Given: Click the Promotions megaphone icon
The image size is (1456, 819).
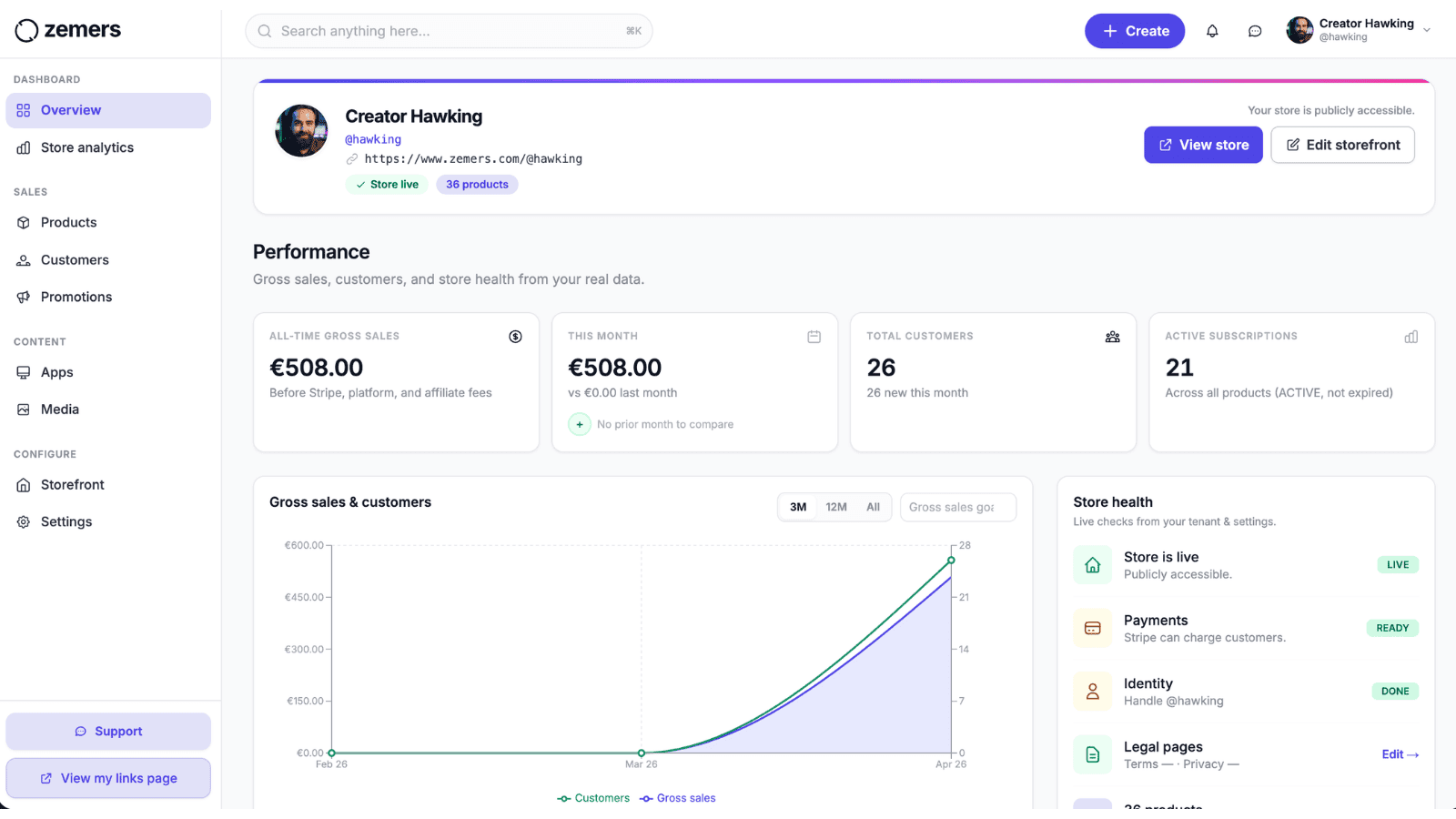Looking at the screenshot, I should 24,298.
